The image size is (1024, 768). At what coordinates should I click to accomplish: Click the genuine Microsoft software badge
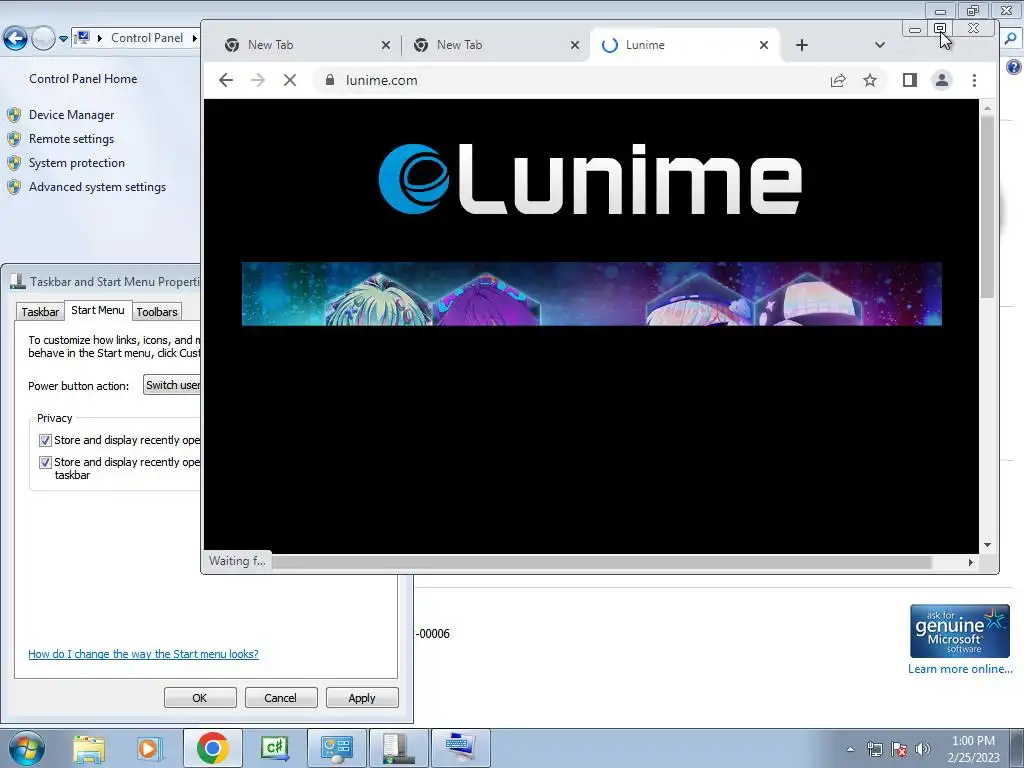pos(960,631)
